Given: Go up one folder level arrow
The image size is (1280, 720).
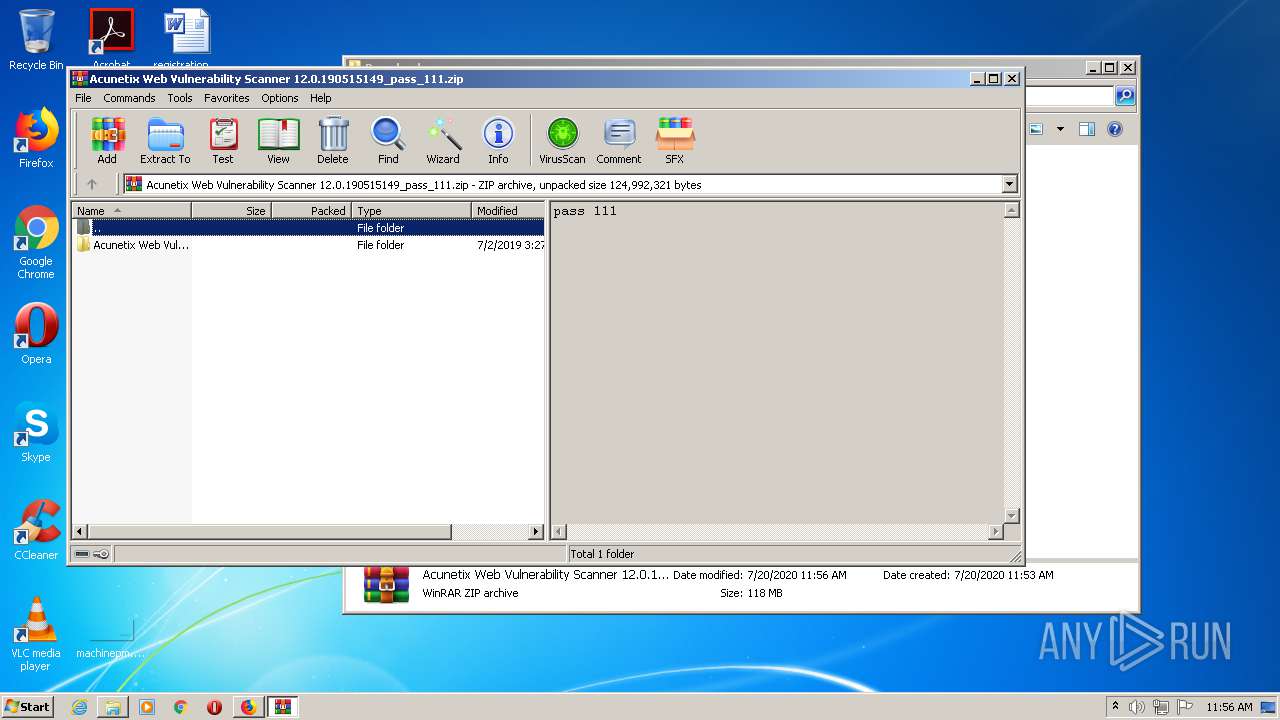Looking at the screenshot, I should pos(92,184).
